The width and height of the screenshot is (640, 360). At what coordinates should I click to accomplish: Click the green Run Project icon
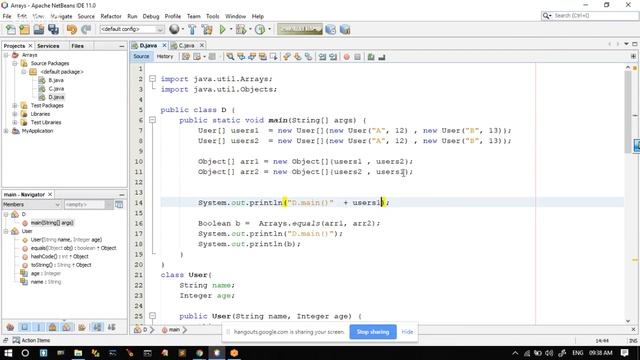pyautogui.click(x=222, y=29)
